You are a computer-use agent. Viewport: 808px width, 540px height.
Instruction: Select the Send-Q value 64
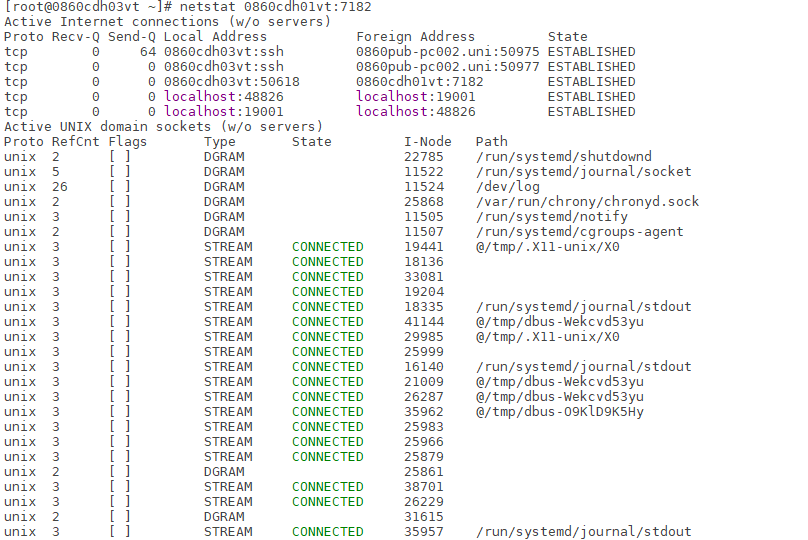point(148,52)
